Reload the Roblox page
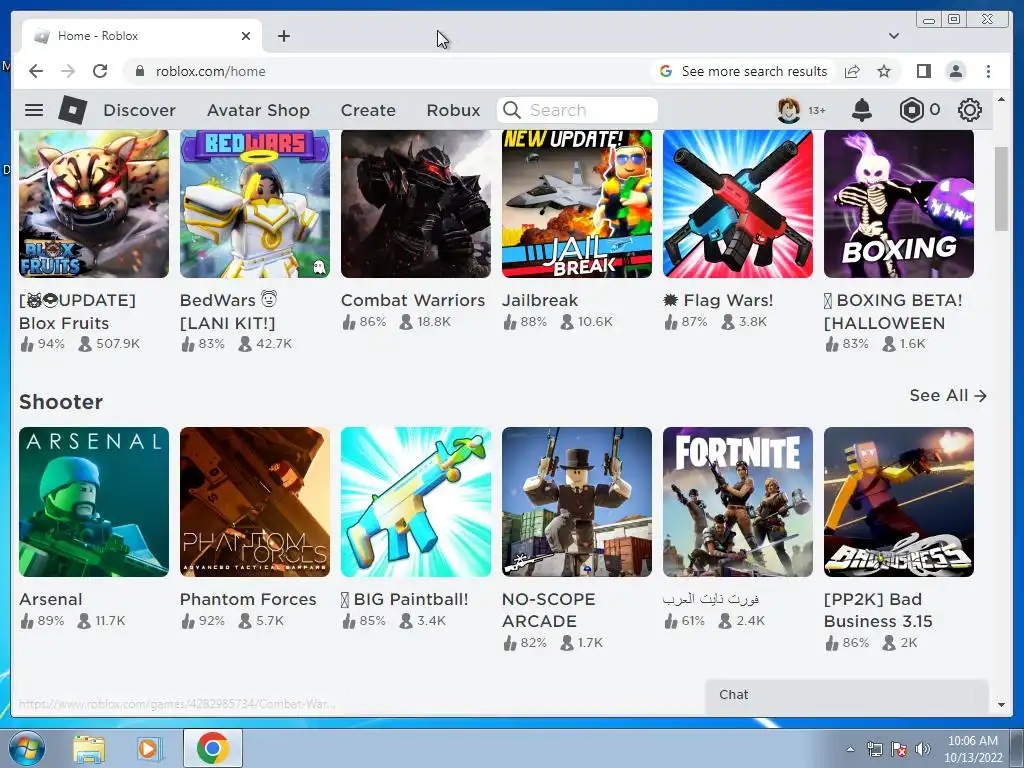 click(x=100, y=71)
